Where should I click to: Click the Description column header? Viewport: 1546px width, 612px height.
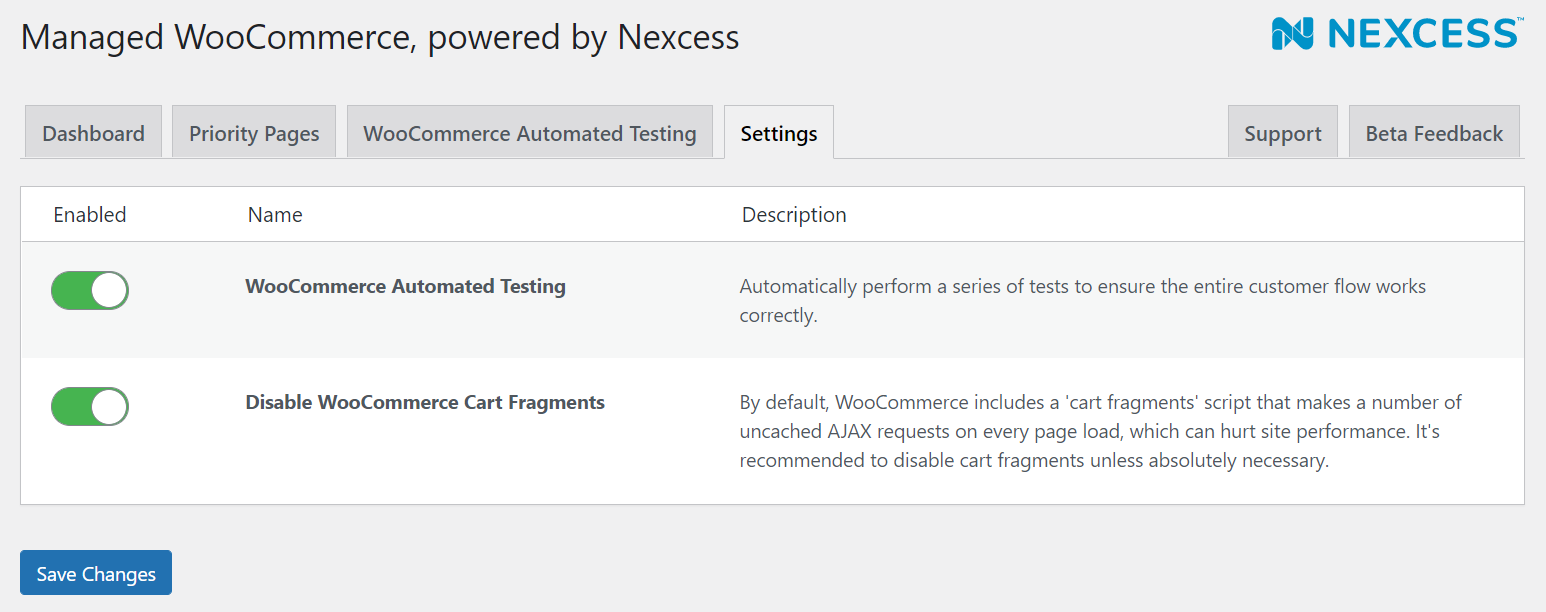coord(794,214)
